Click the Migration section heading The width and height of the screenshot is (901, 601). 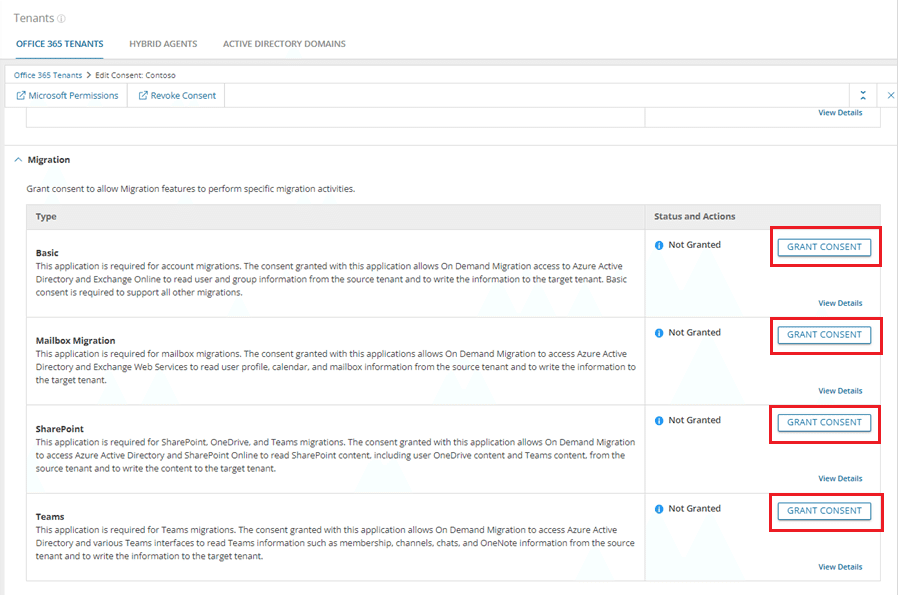pos(49,160)
